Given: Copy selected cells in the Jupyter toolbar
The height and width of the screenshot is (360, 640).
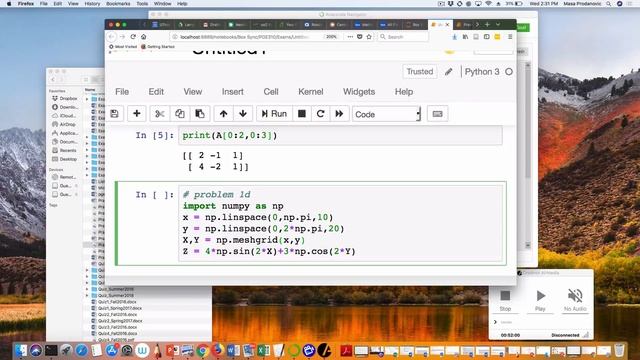Looking at the screenshot, I should point(180,114).
